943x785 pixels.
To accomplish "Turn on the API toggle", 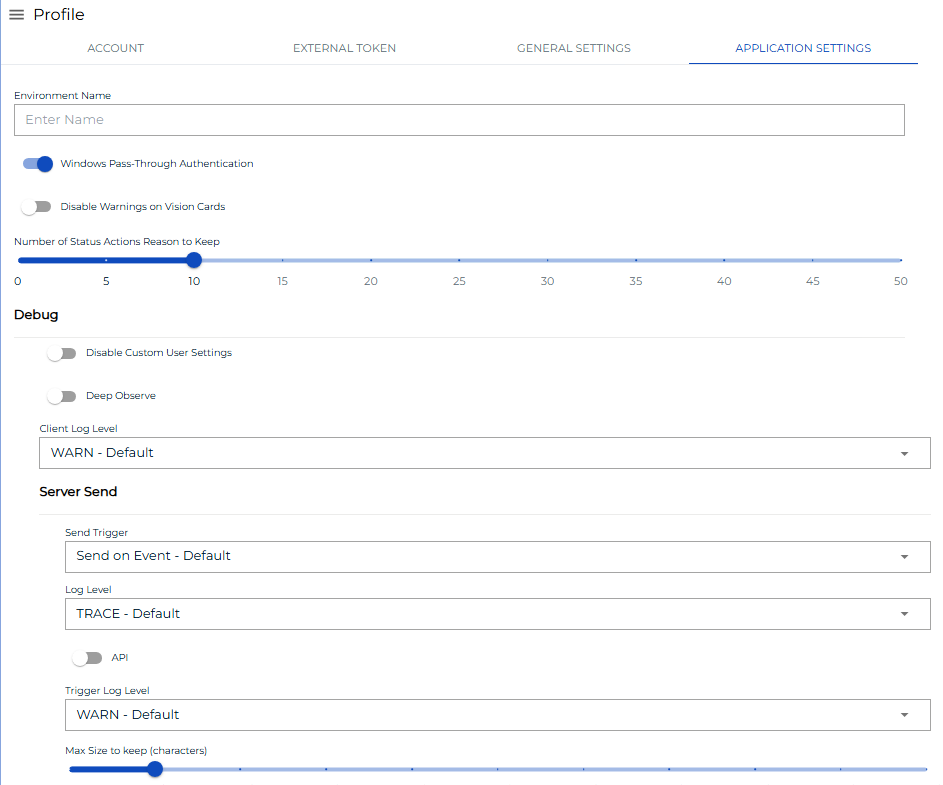I will 87,658.
